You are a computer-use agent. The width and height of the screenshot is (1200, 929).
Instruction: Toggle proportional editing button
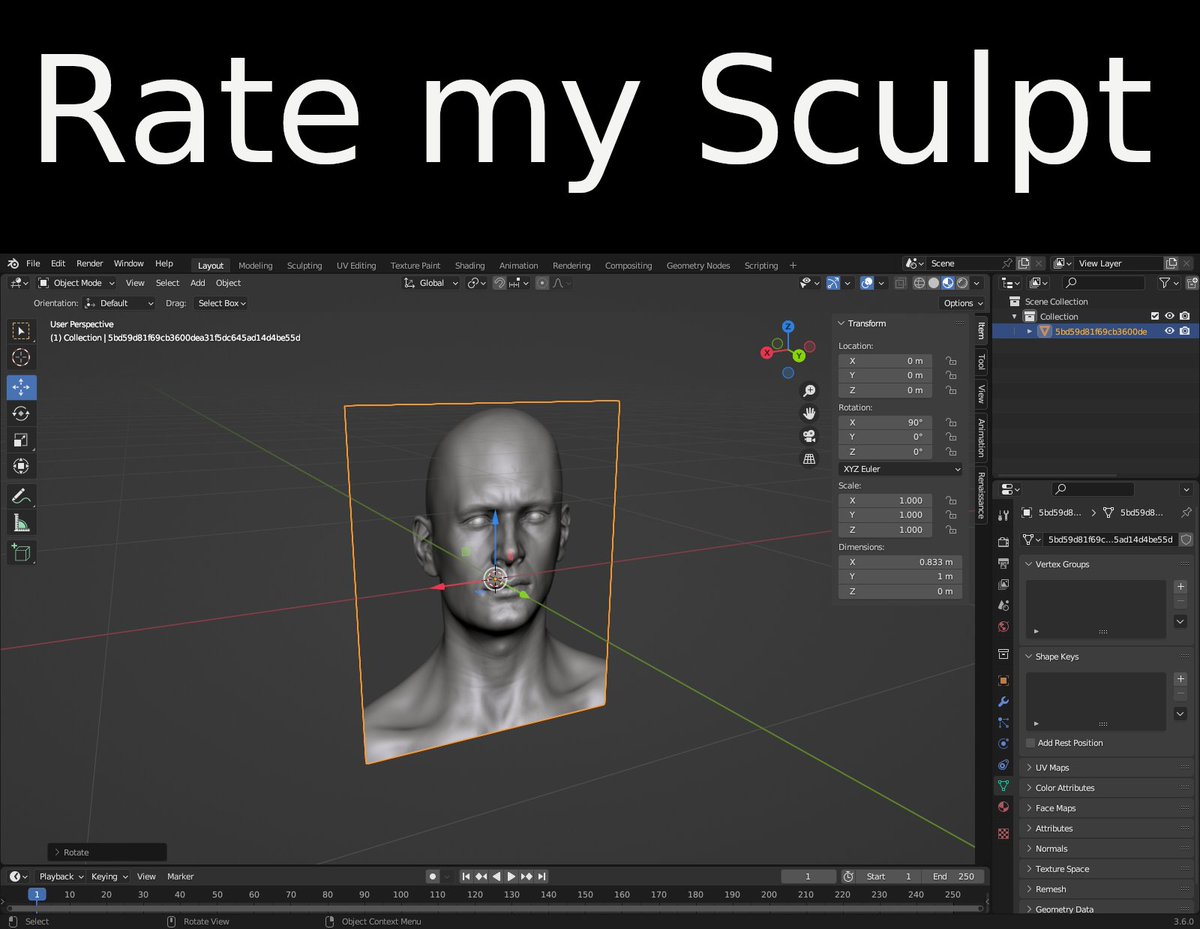(x=543, y=283)
